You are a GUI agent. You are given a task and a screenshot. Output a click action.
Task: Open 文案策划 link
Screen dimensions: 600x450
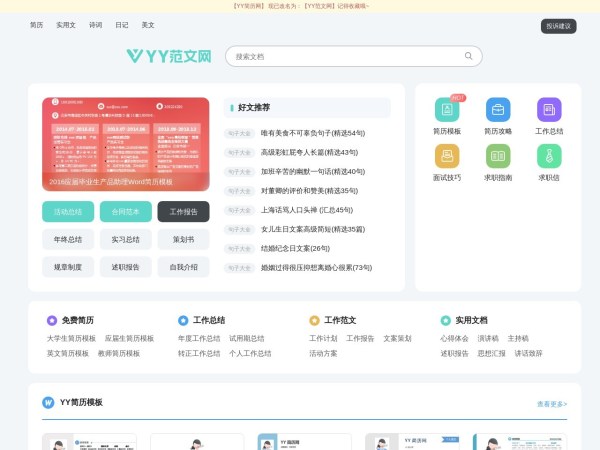pos(397,338)
